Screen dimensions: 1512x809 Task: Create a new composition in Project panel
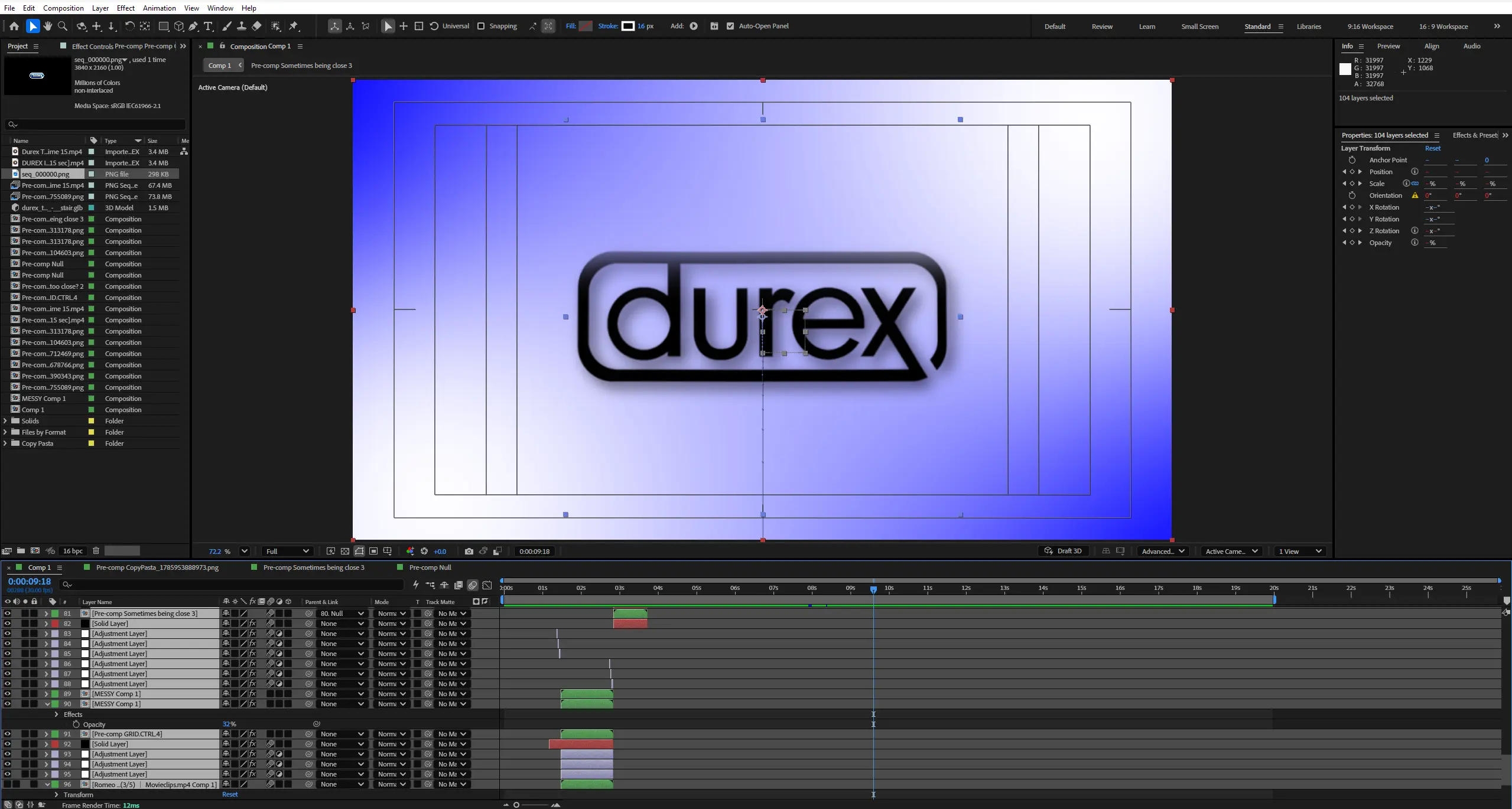point(35,551)
